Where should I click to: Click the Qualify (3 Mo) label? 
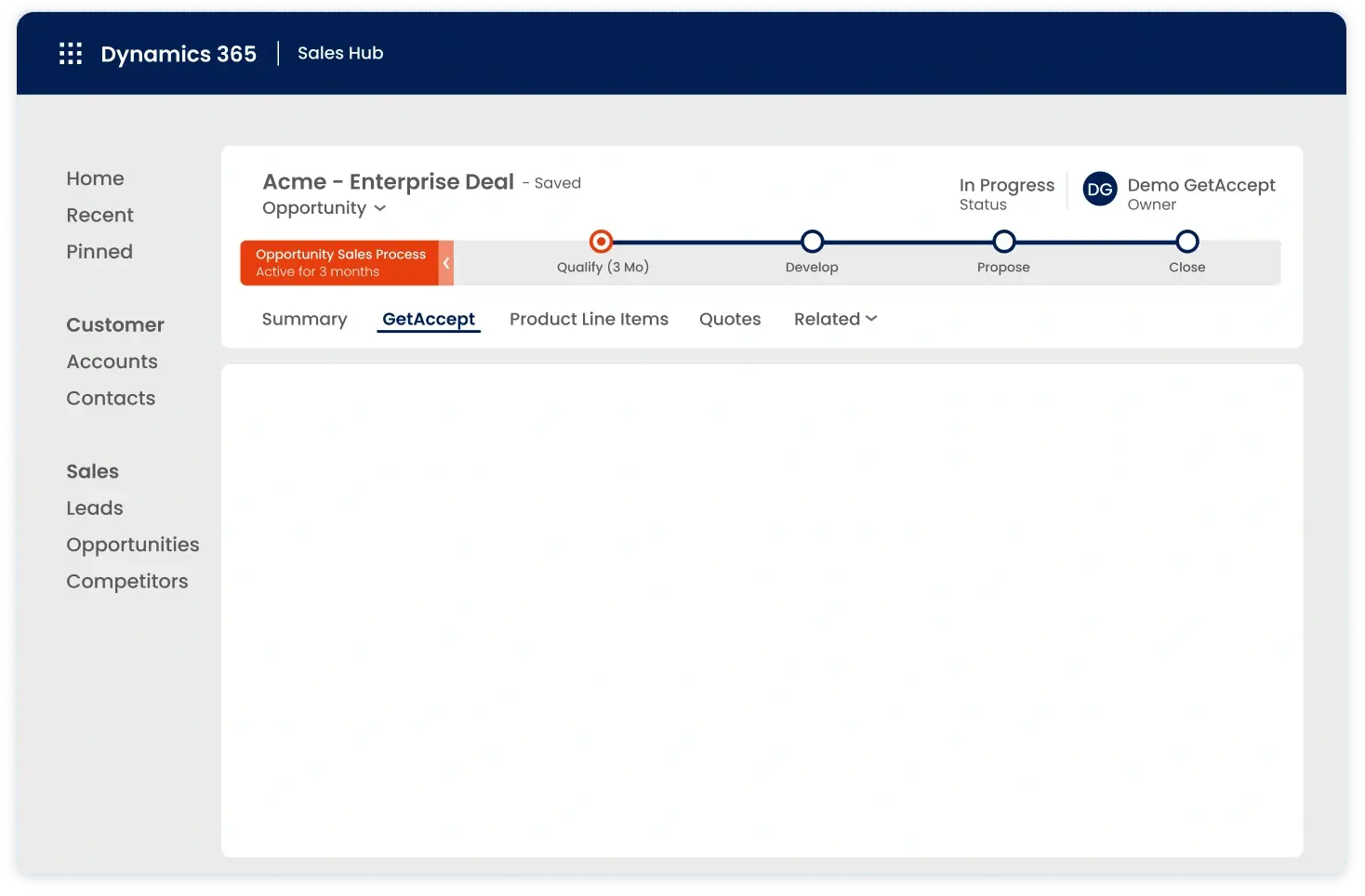603,267
